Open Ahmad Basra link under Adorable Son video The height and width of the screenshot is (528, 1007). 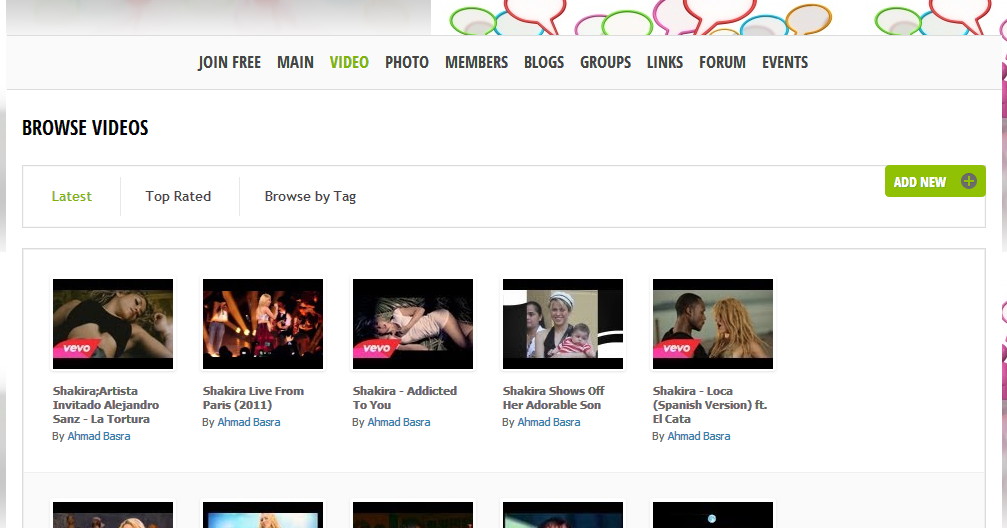[x=549, y=422]
